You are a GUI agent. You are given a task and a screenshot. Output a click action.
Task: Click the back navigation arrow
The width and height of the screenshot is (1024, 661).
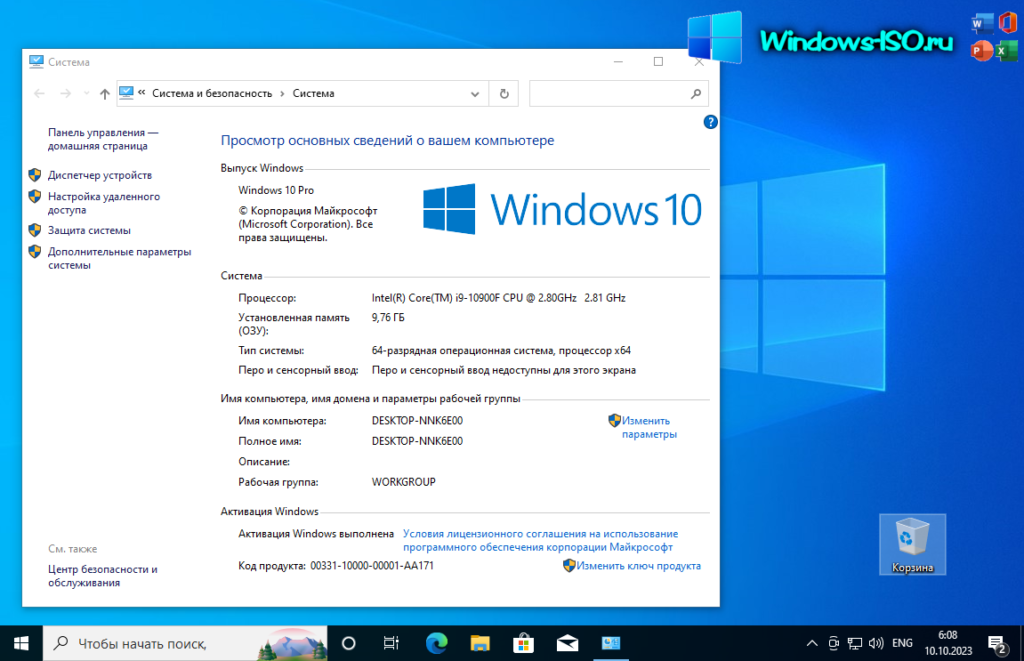point(39,94)
